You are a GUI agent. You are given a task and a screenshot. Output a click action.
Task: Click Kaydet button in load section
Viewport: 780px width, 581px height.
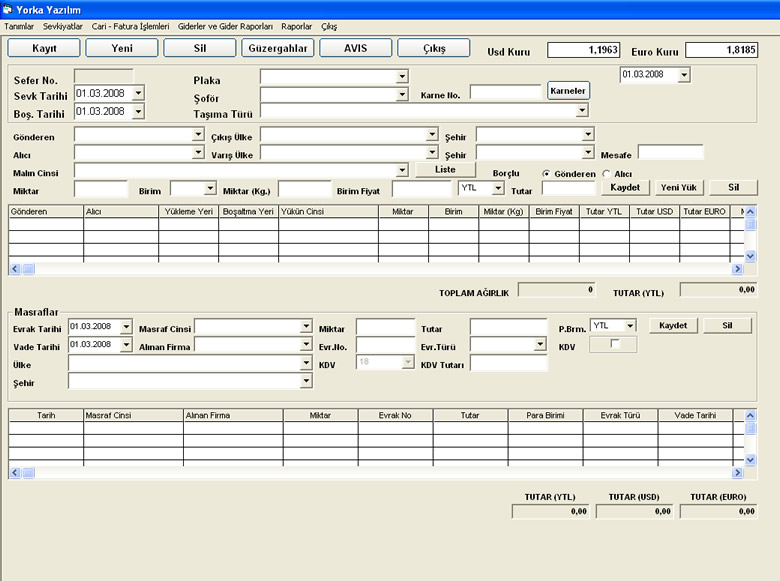(x=625, y=187)
